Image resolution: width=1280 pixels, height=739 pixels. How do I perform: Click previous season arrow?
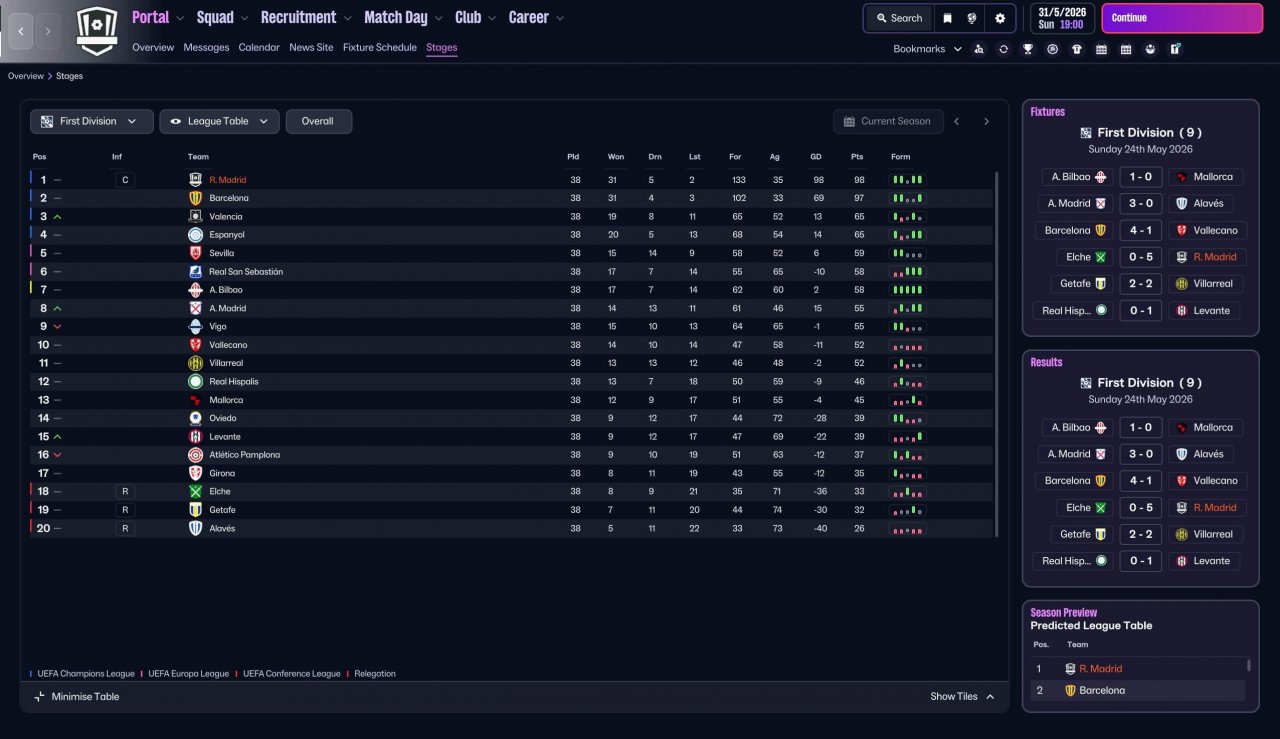pyautogui.click(x=956, y=121)
